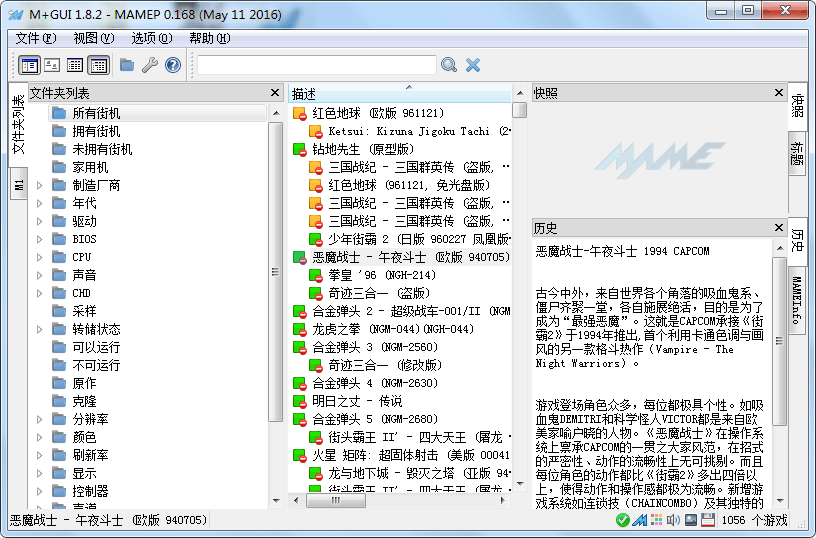Viewport: 816px width, 538px height.
Task: Select the 快照 side tab
Action: 797,106
